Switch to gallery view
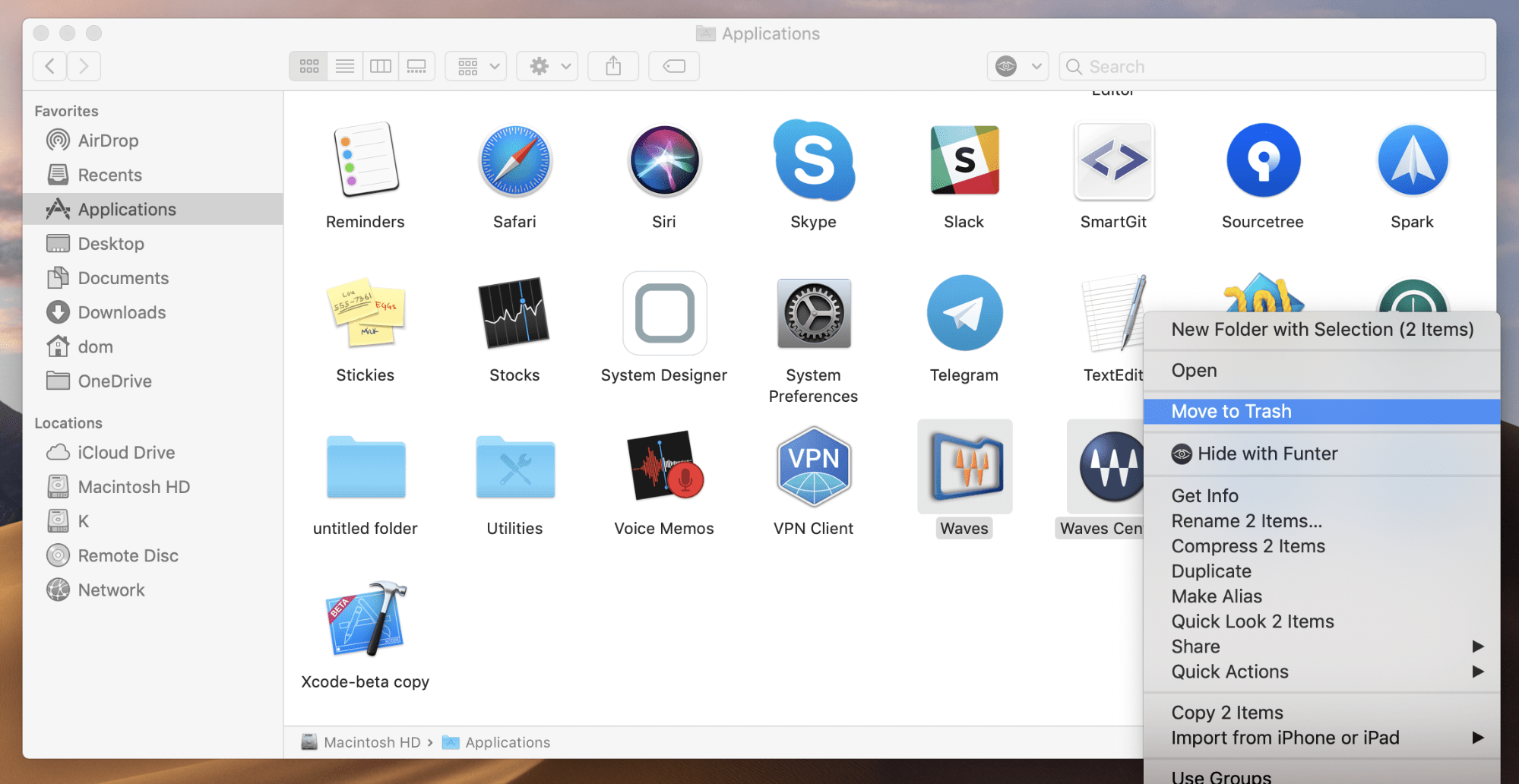 416,66
